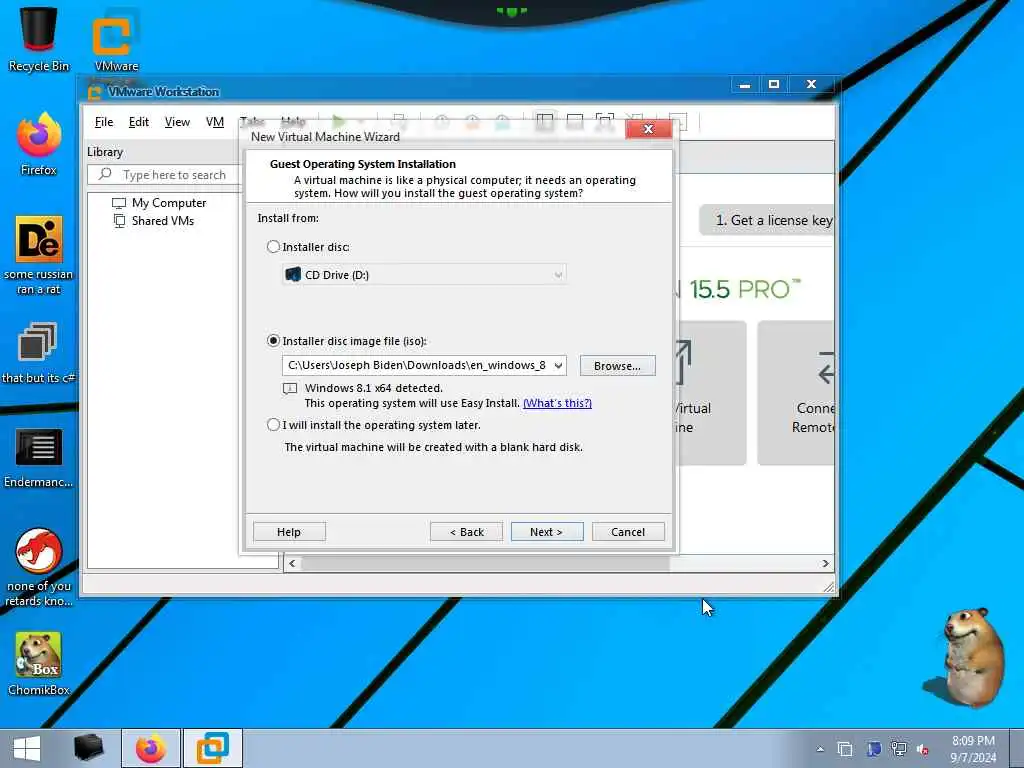1024x768 pixels.
Task: Cancel the New Virtual Machine Wizard
Action: [x=628, y=532]
